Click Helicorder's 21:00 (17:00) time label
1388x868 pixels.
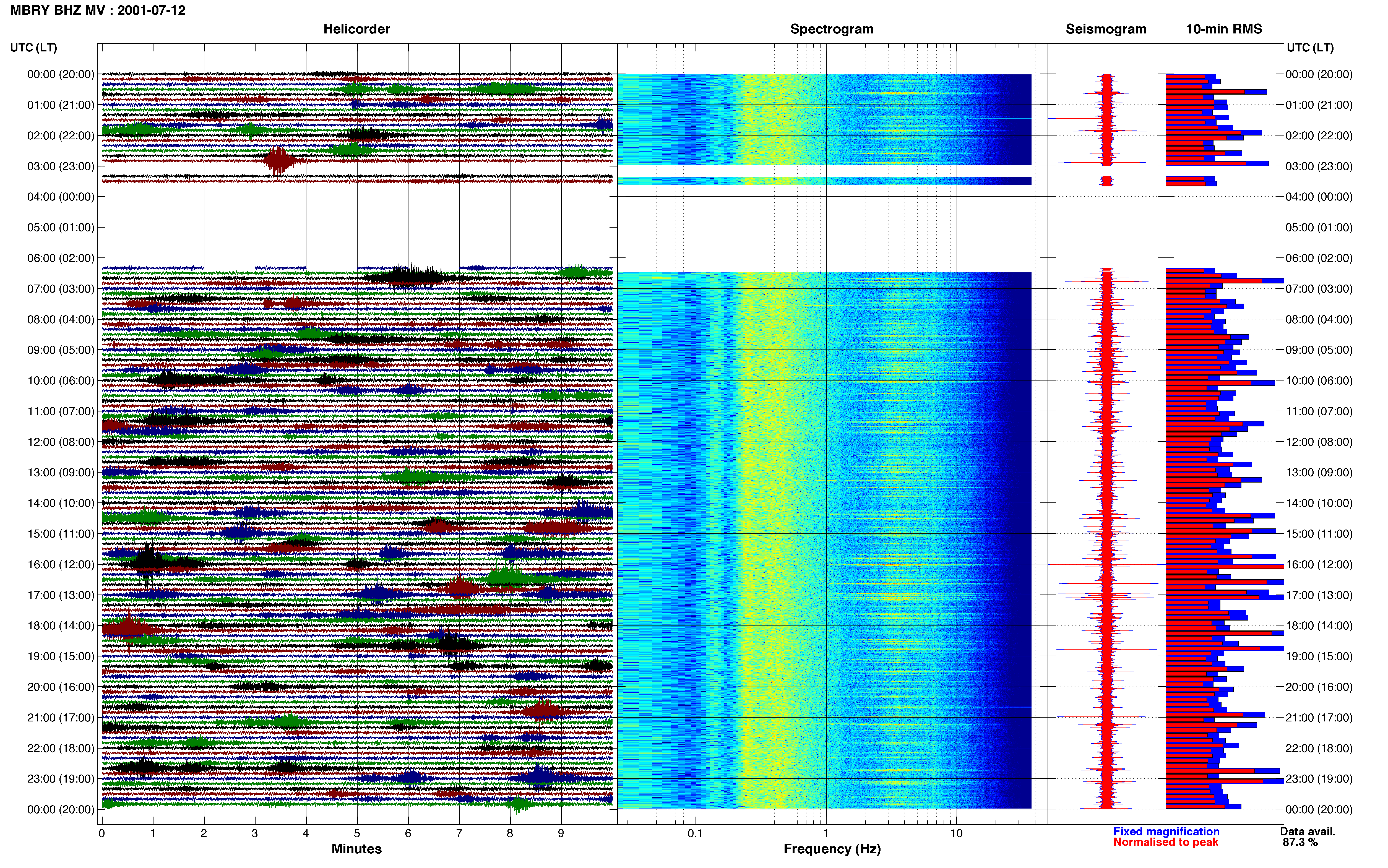click(x=61, y=718)
